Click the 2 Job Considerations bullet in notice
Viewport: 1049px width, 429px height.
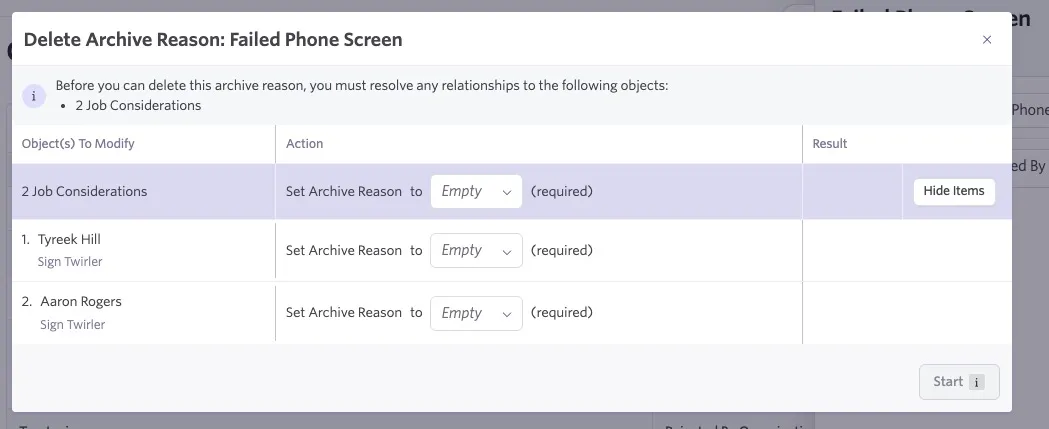tap(138, 106)
